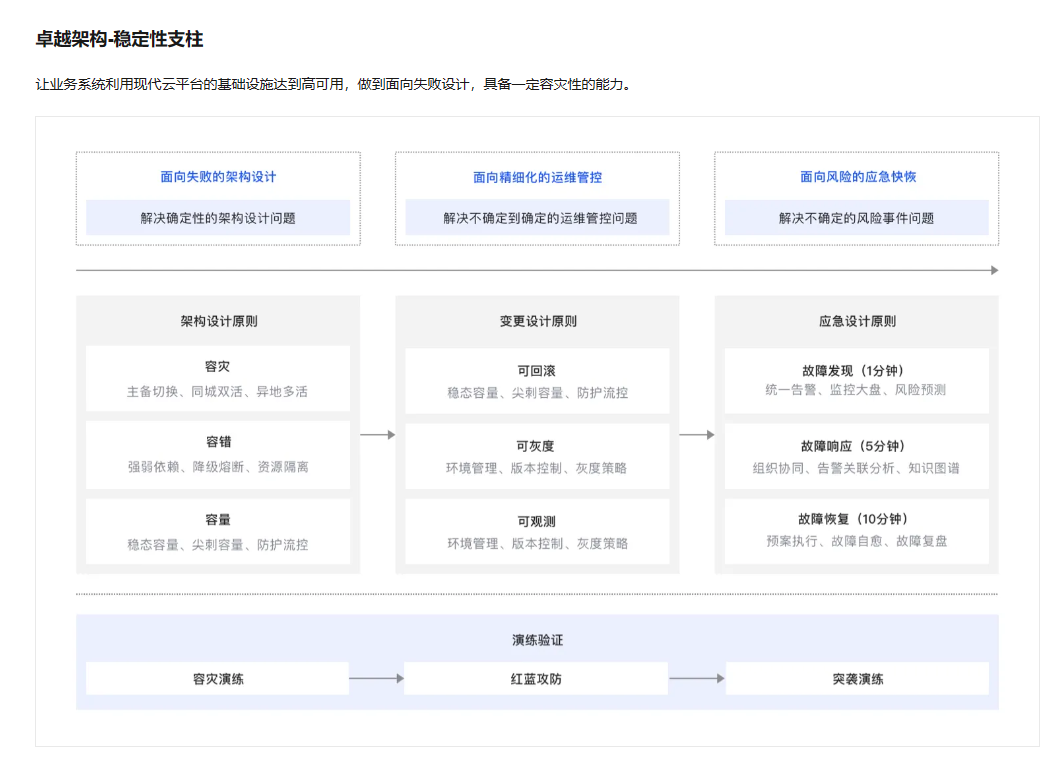Click the title 故障响应（5分钟）
1061x762 pixels.
click(853, 446)
